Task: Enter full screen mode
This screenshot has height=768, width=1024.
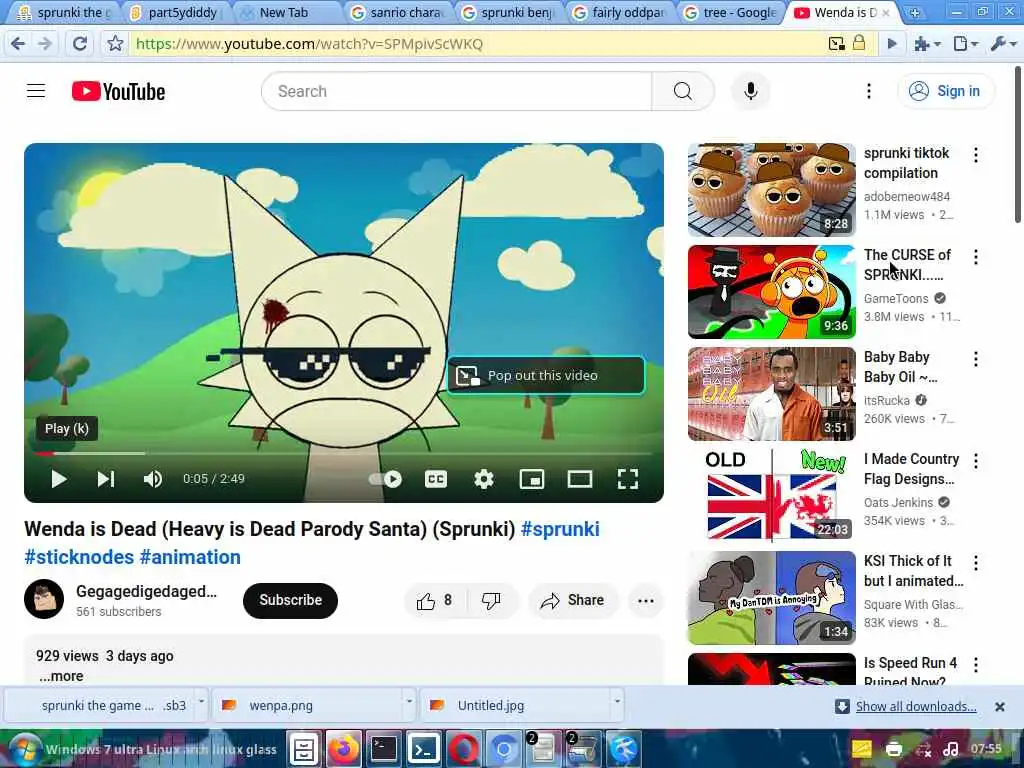Action: [x=628, y=479]
